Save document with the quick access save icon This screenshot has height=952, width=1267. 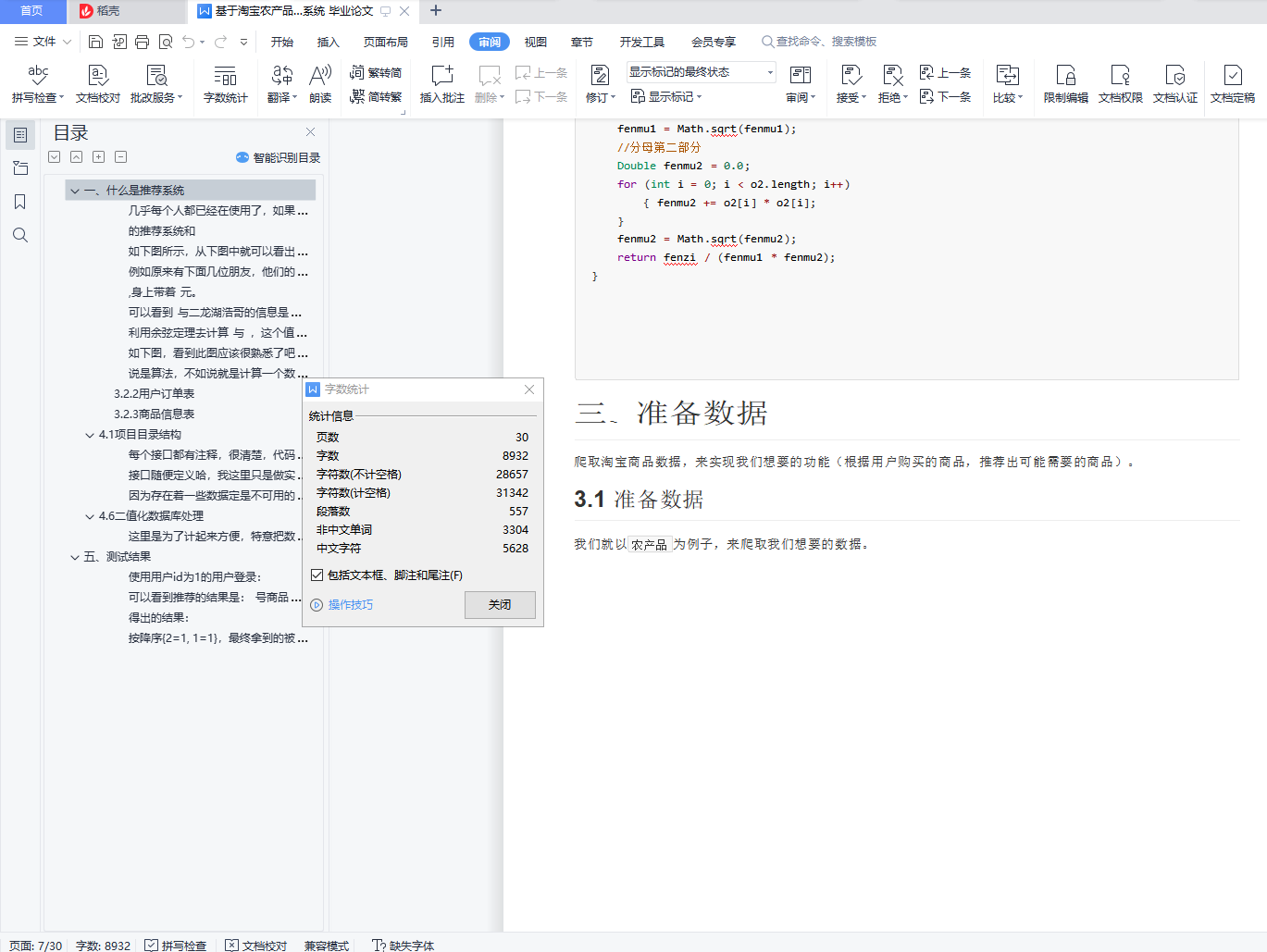point(95,42)
